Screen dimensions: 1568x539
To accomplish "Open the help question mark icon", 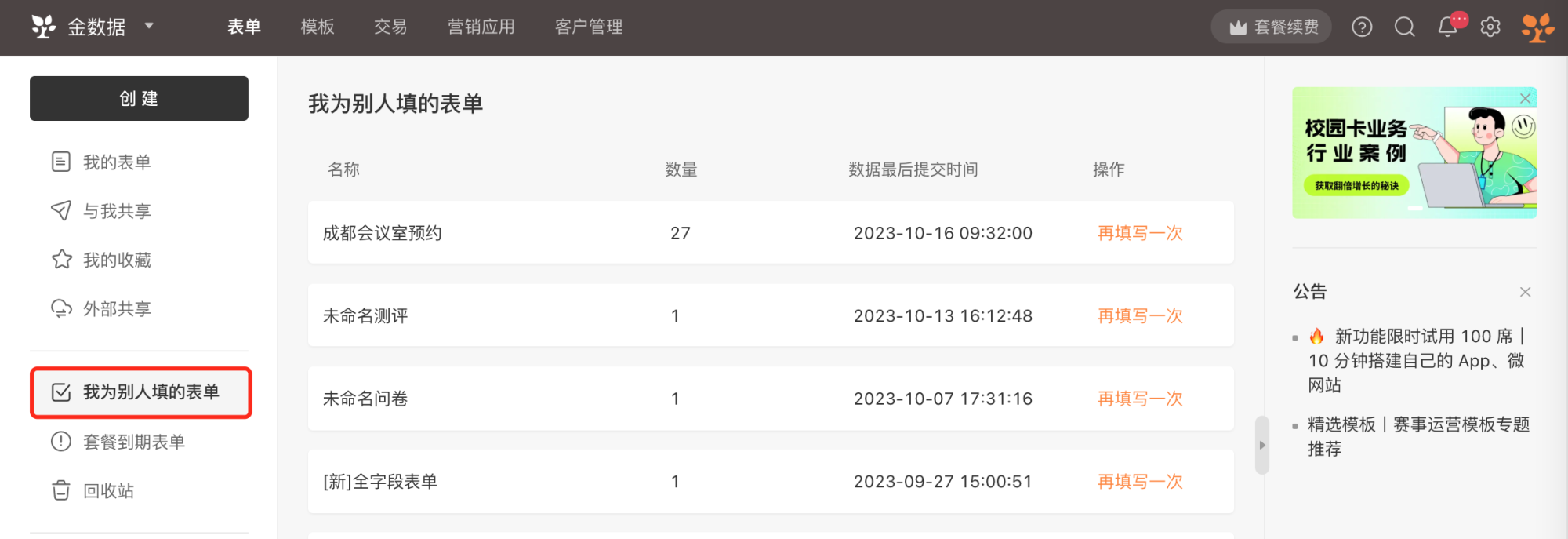I will coord(1362,27).
